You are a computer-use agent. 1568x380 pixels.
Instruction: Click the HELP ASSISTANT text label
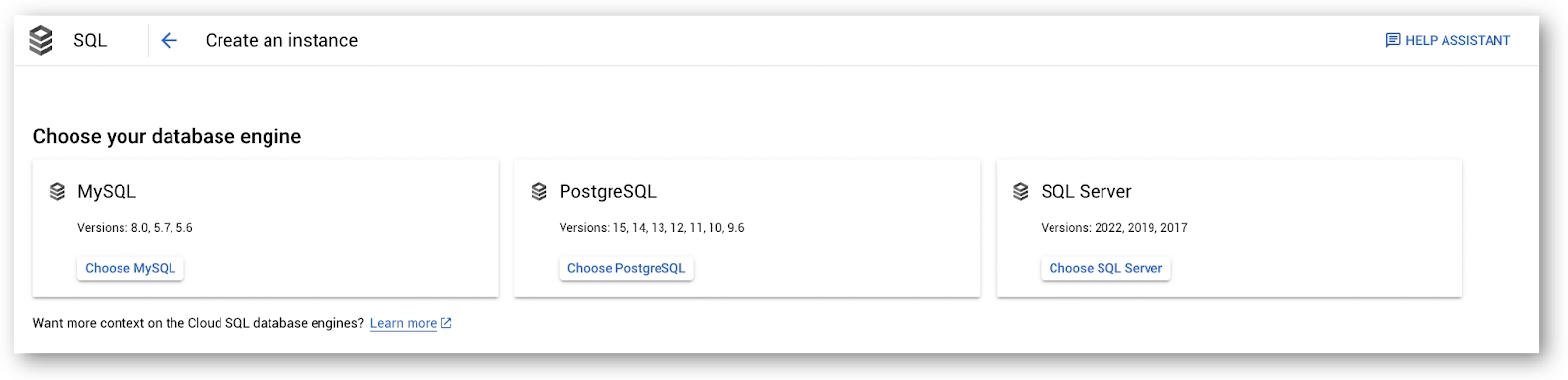(x=1458, y=40)
